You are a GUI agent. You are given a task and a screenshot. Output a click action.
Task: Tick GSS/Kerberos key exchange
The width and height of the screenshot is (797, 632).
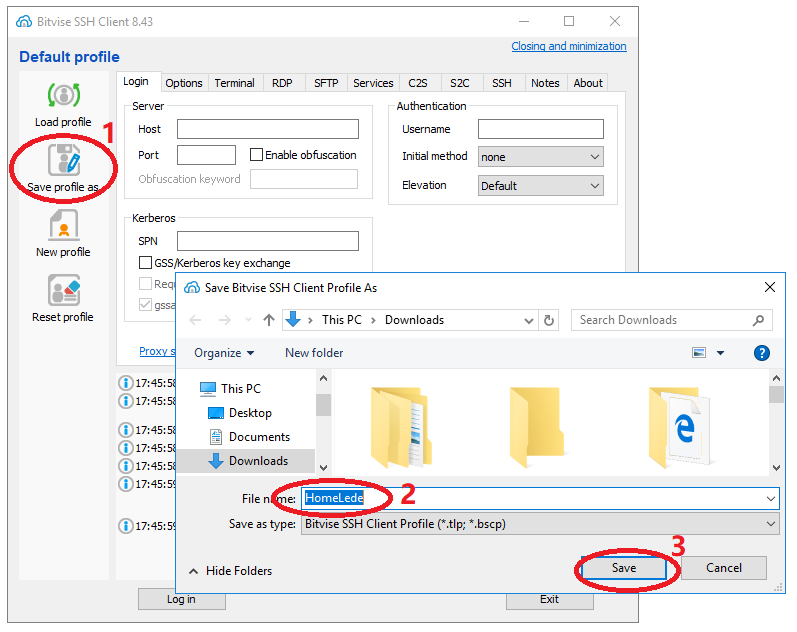coord(145,262)
